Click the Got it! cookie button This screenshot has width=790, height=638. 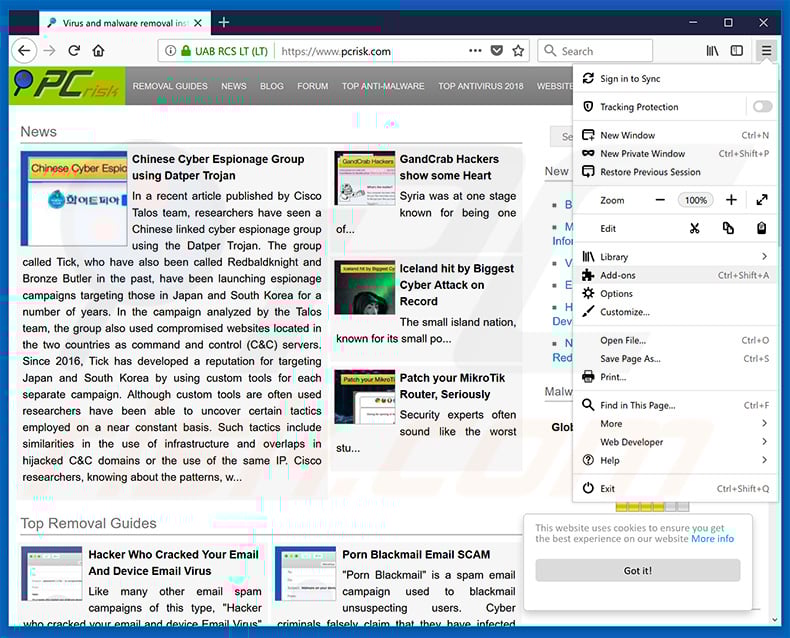(638, 570)
